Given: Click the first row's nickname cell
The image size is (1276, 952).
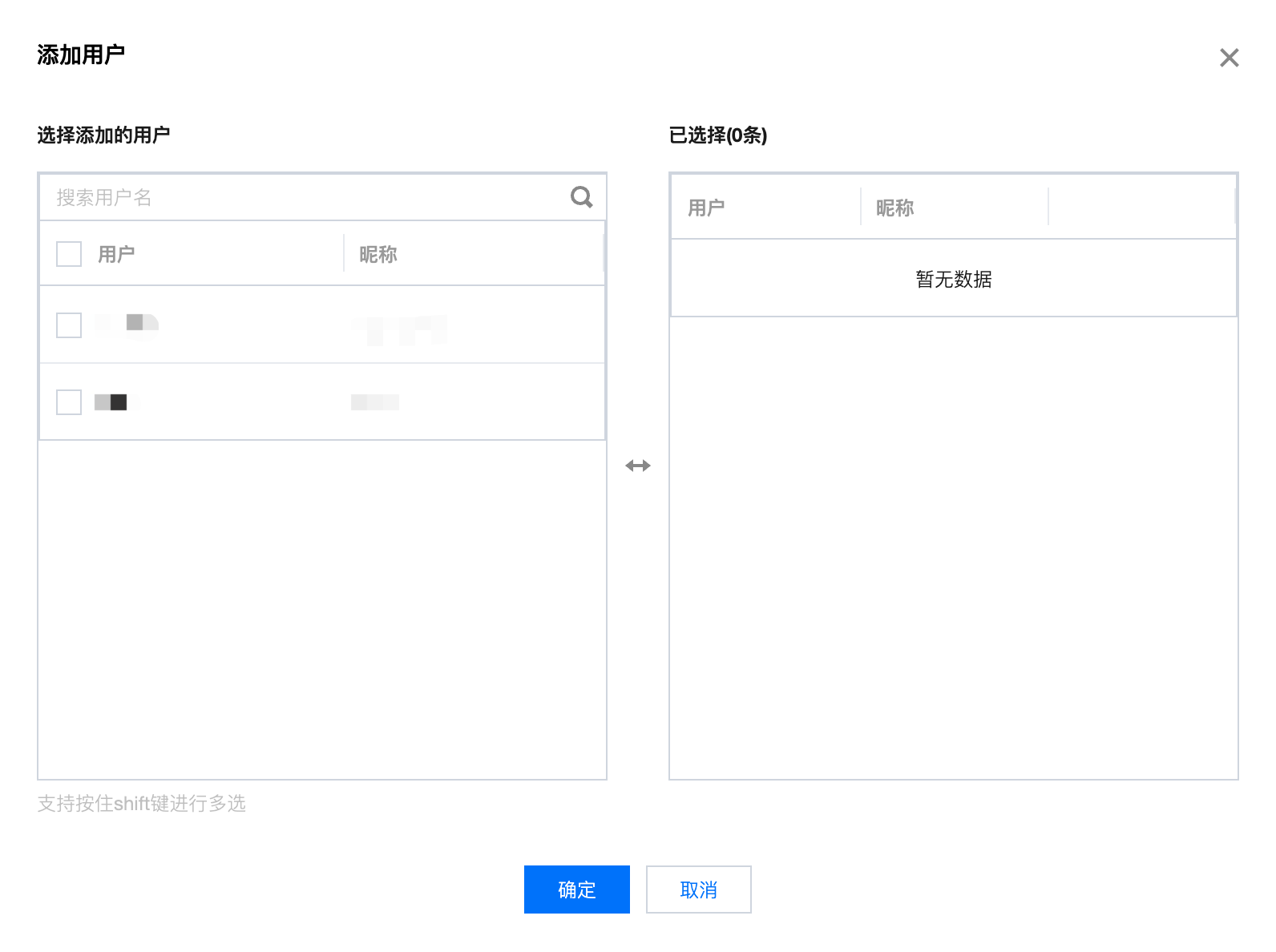Looking at the screenshot, I should [401, 327].
